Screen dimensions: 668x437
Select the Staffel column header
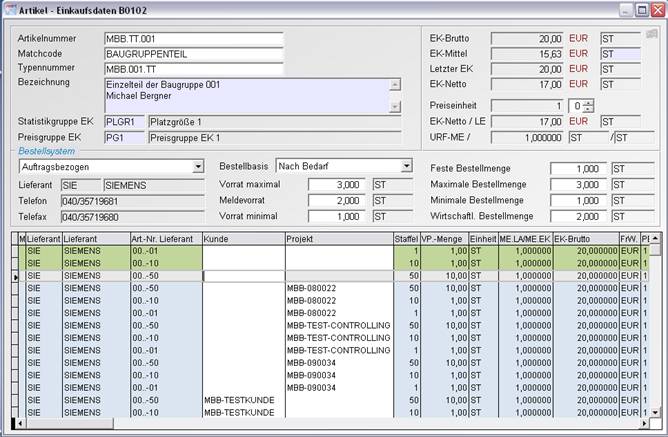click(408, 239)
